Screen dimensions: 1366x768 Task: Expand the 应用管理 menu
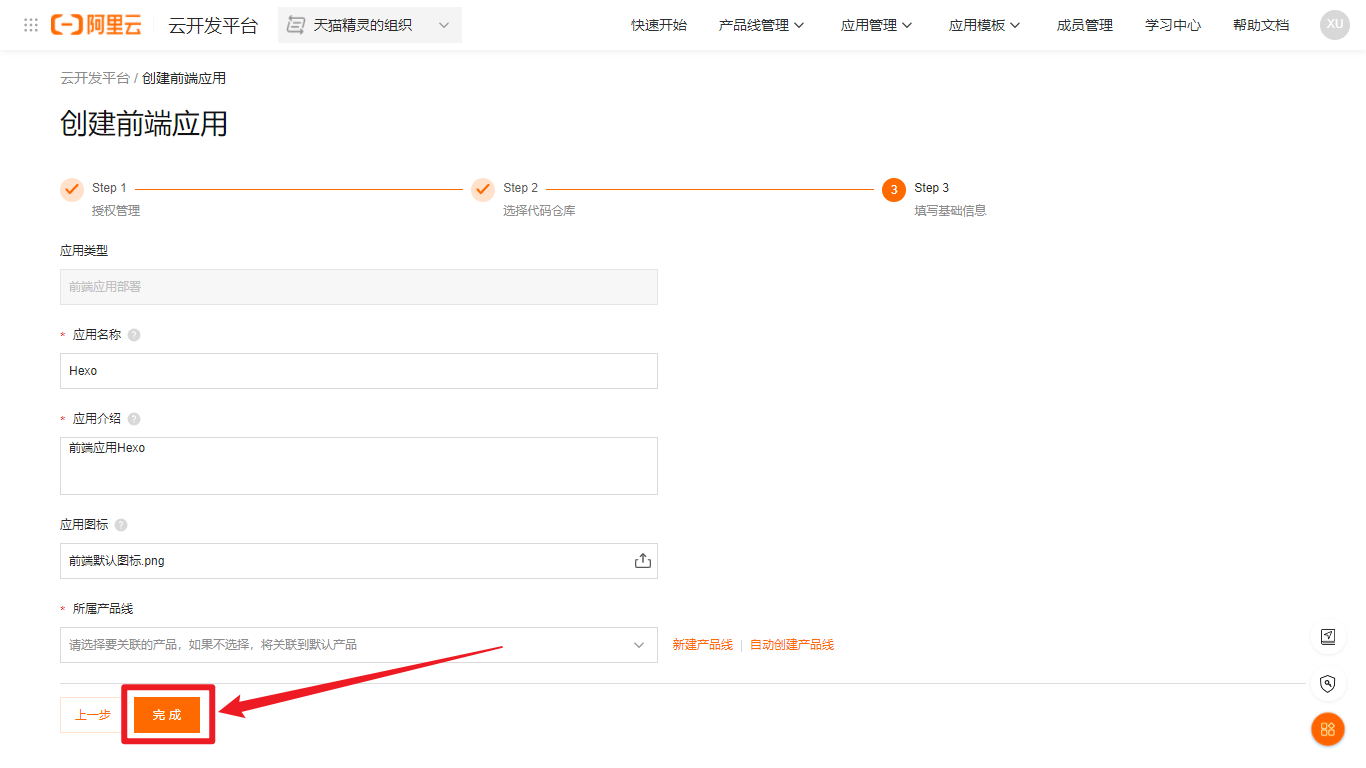tap(876, 25)
